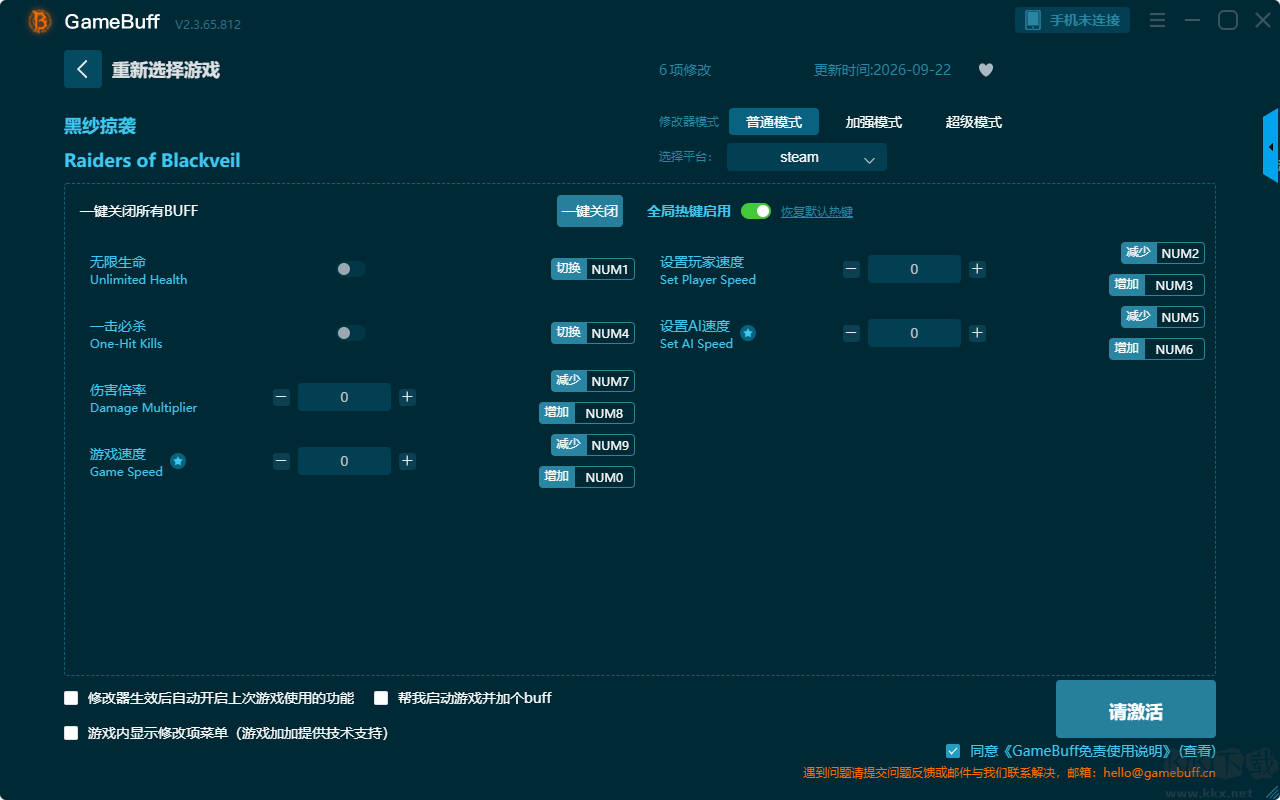Maximize the GameBuff window
The width and height of the screenshot is (1280, 800).
click(1228, 21)
